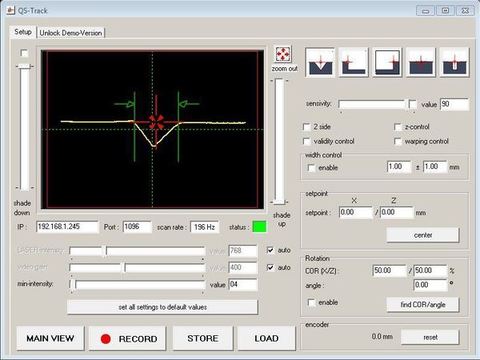Pick the flat butt seam profile icon
Screen dimensions: 480x360
[x=421, y=63]
